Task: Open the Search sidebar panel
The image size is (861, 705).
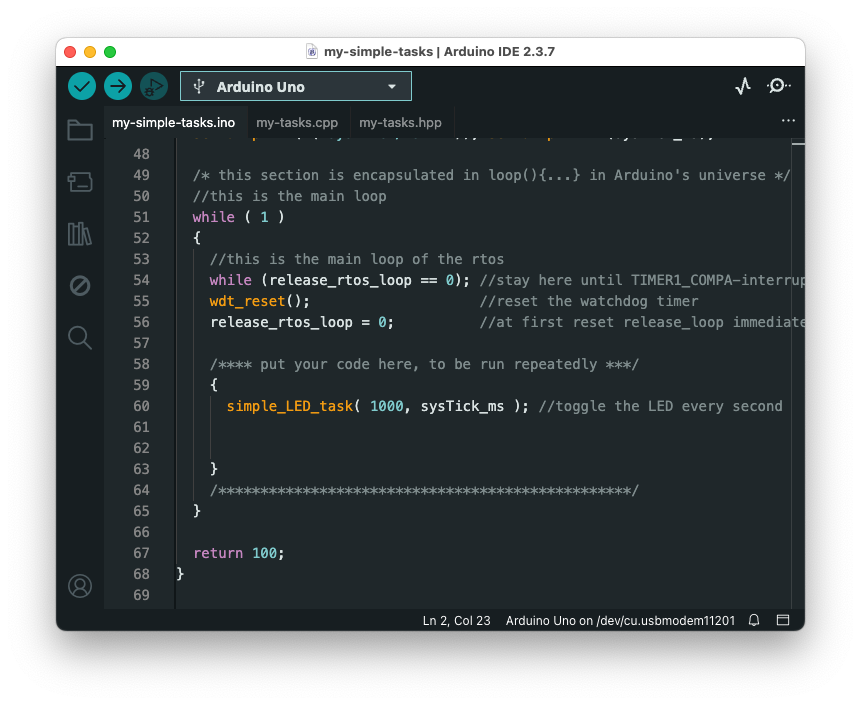Action: tap(80, 338)
